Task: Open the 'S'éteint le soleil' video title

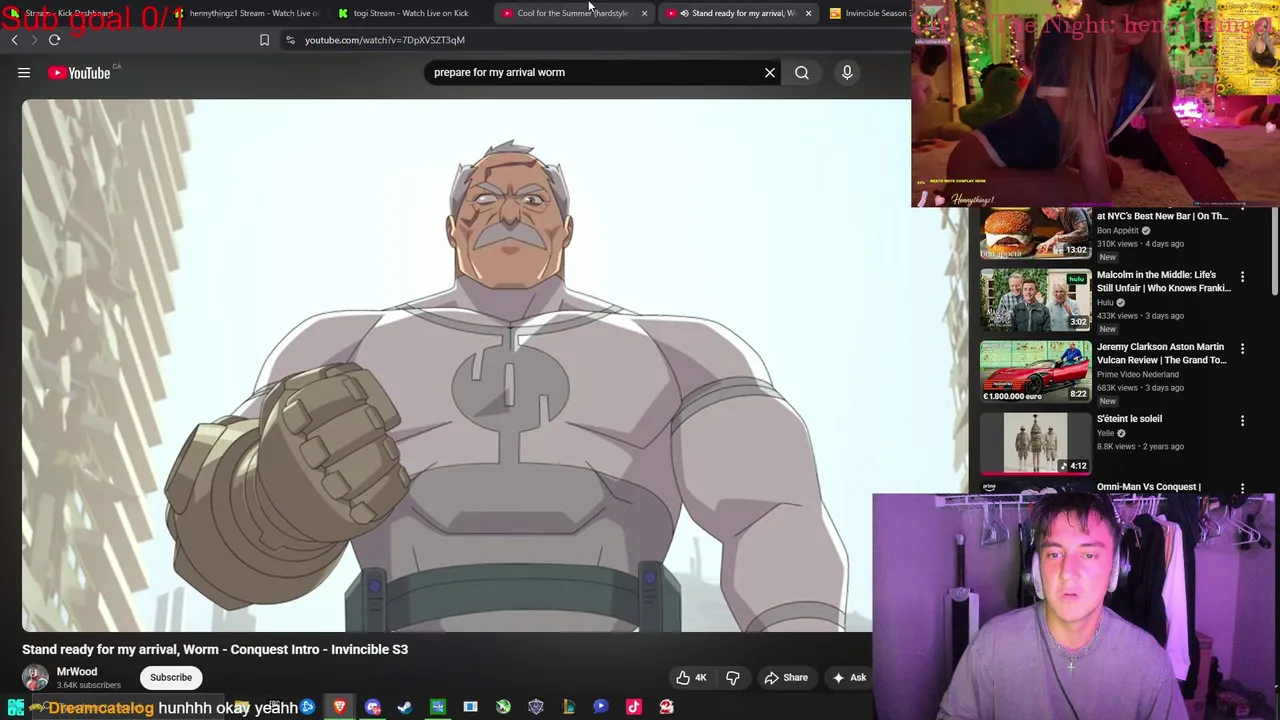Action: [x=1129, y=419]
